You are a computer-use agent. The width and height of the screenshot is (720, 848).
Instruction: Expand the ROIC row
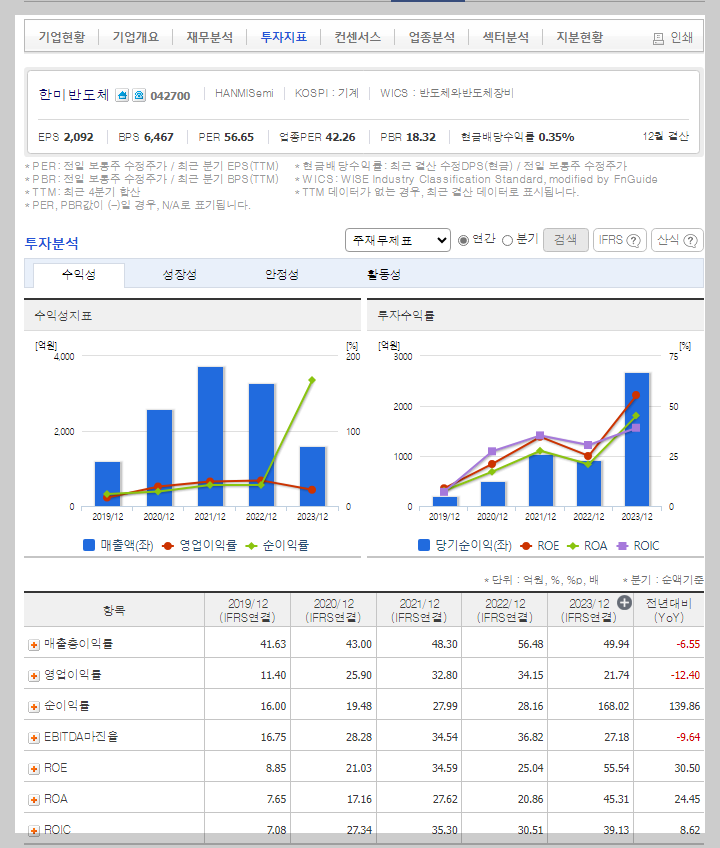click(34, 831)
